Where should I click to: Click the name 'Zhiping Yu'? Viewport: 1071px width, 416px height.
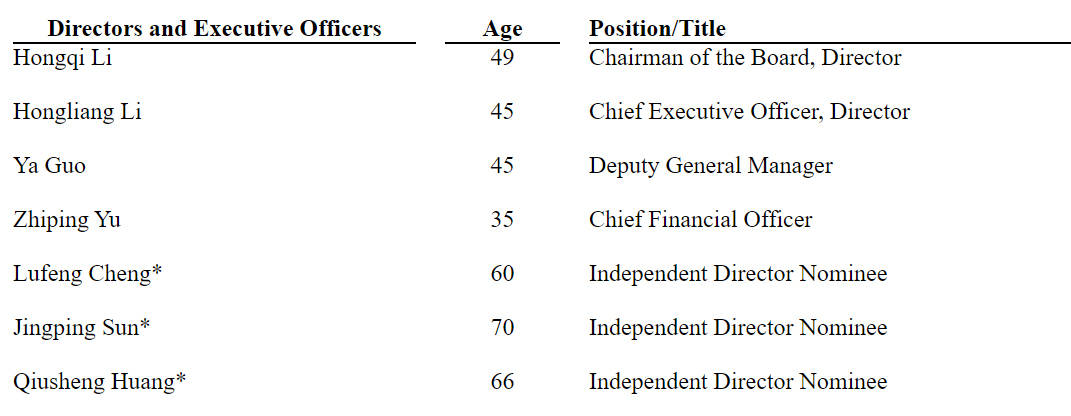67,221
